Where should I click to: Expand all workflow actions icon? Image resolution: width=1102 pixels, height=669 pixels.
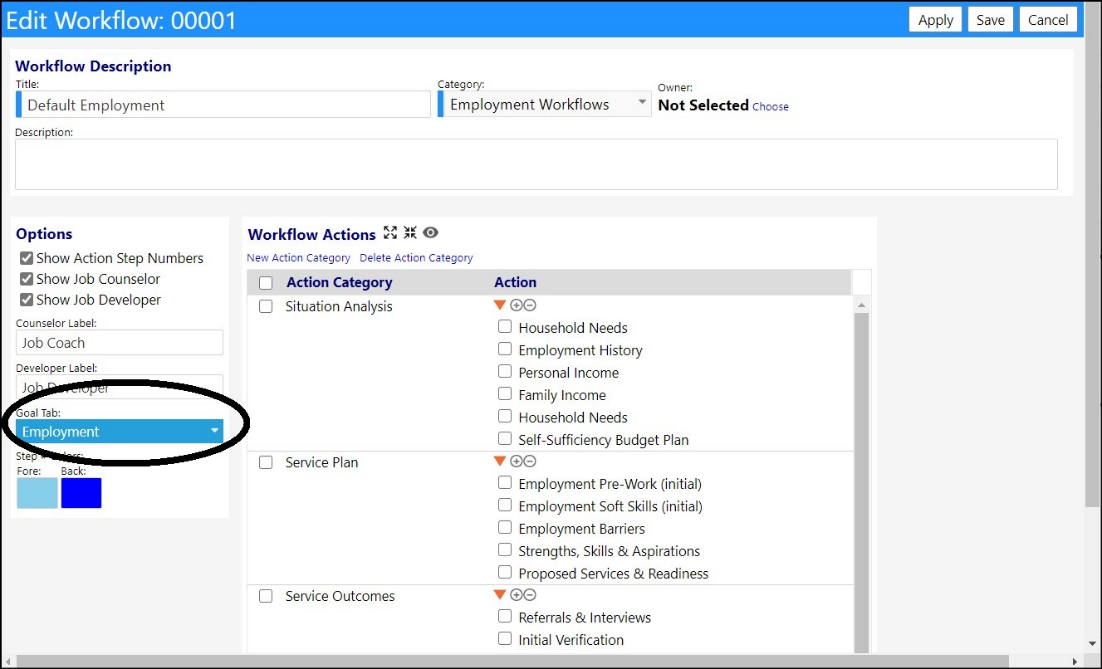pos(390,233)
